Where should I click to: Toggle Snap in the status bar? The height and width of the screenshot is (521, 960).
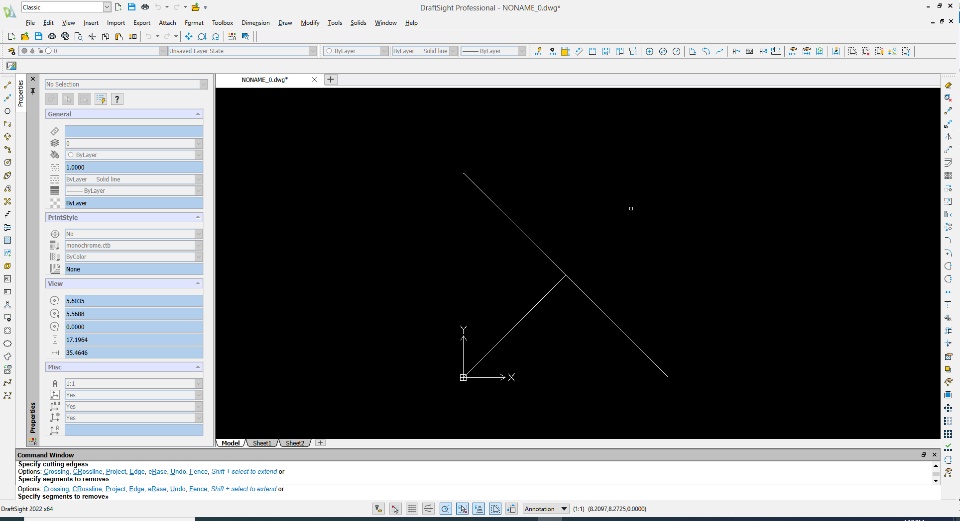[x=378, y=509]
